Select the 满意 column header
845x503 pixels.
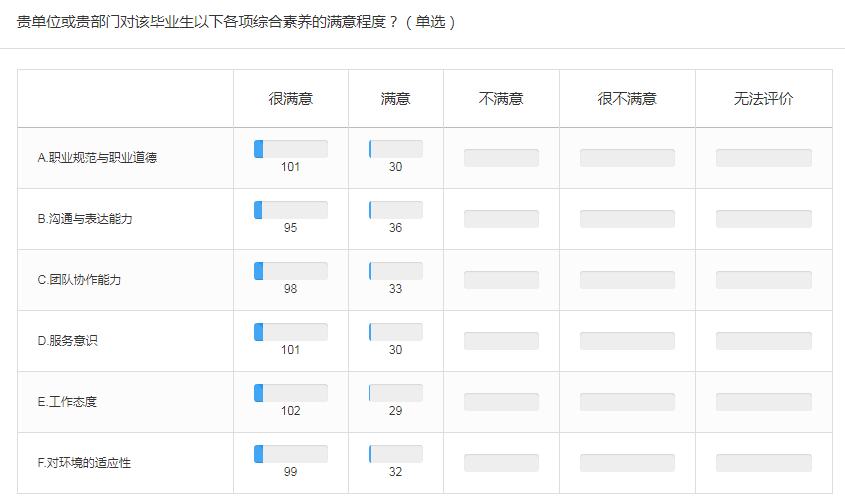pyautogui.click(x=396, y=99)
